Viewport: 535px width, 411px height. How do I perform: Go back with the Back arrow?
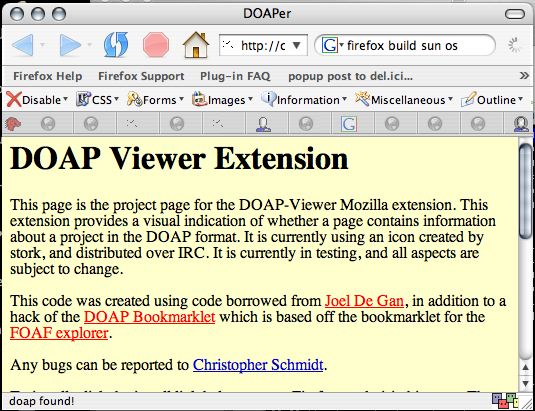coord(23,45)
